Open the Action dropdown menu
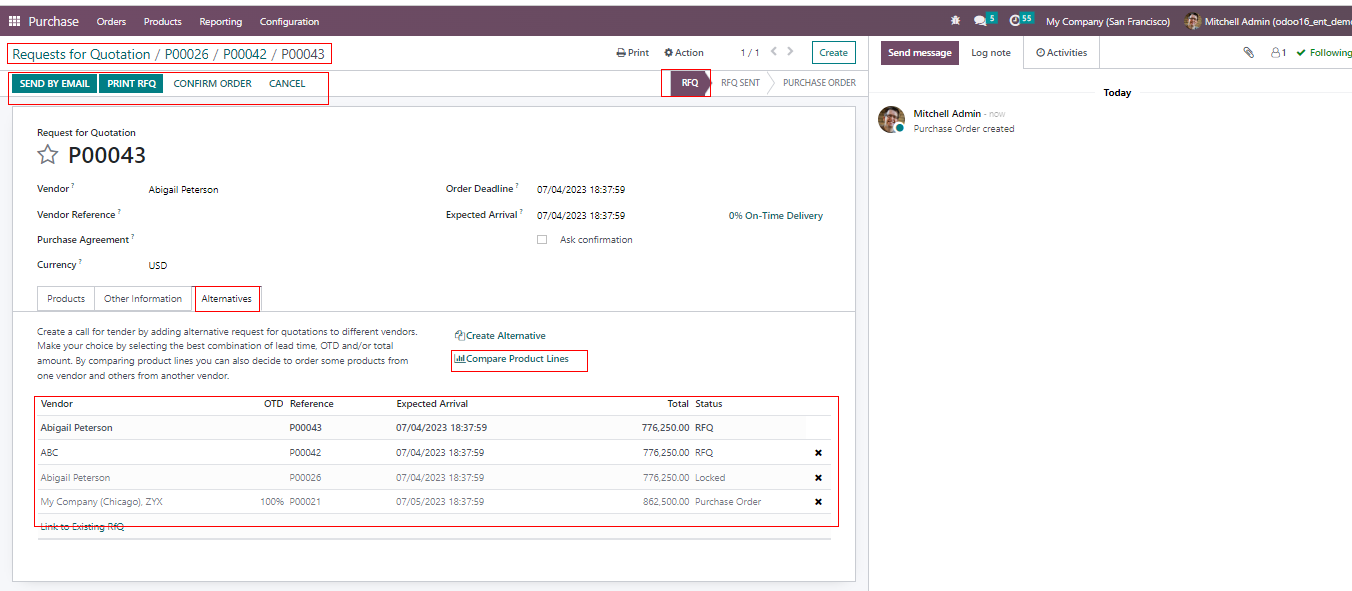This screenshot has width=1352, height=591. click(684, 53)
